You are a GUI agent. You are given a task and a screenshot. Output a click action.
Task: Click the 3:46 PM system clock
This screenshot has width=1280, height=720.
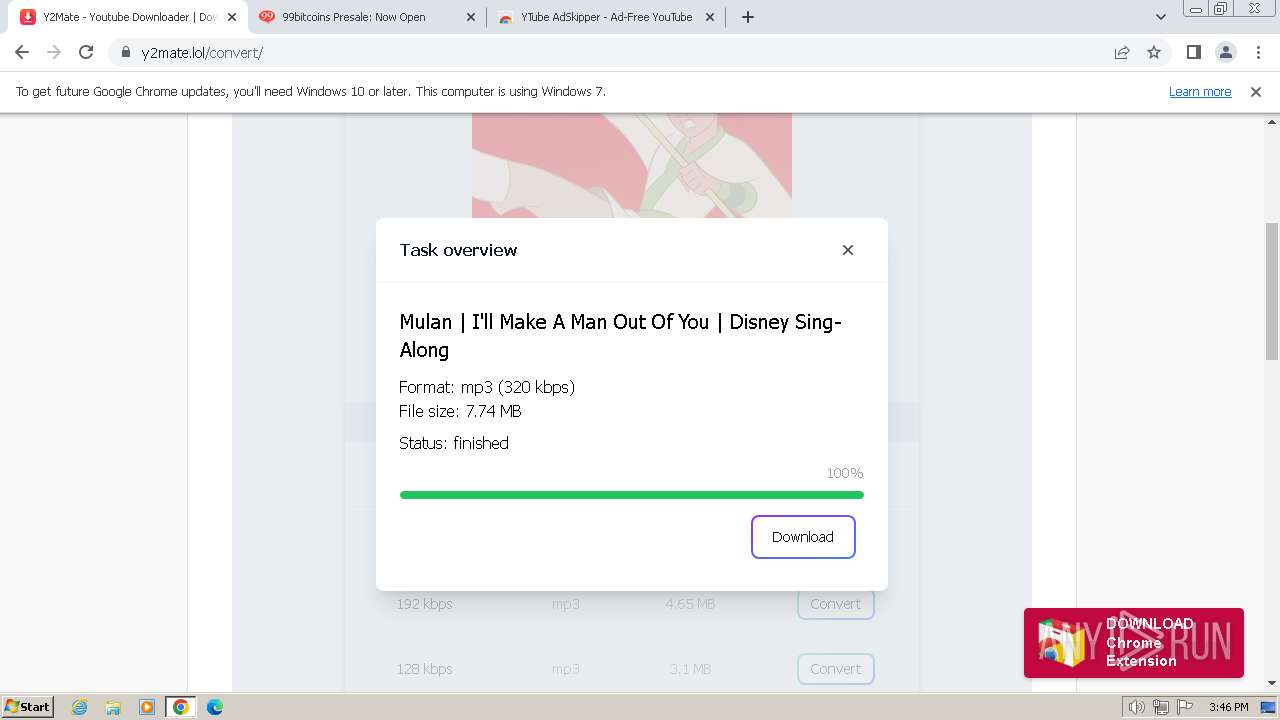point(1228,707)
